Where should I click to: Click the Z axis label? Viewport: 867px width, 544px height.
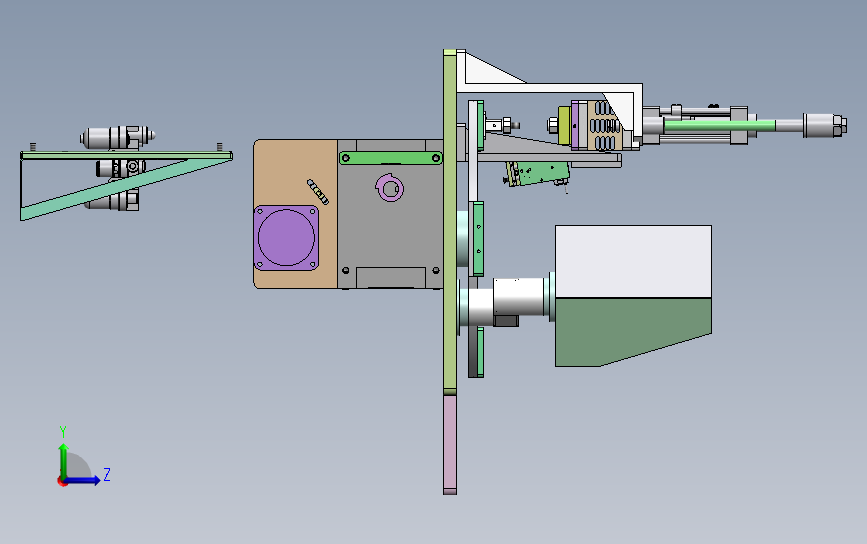(x=107, y=474)
